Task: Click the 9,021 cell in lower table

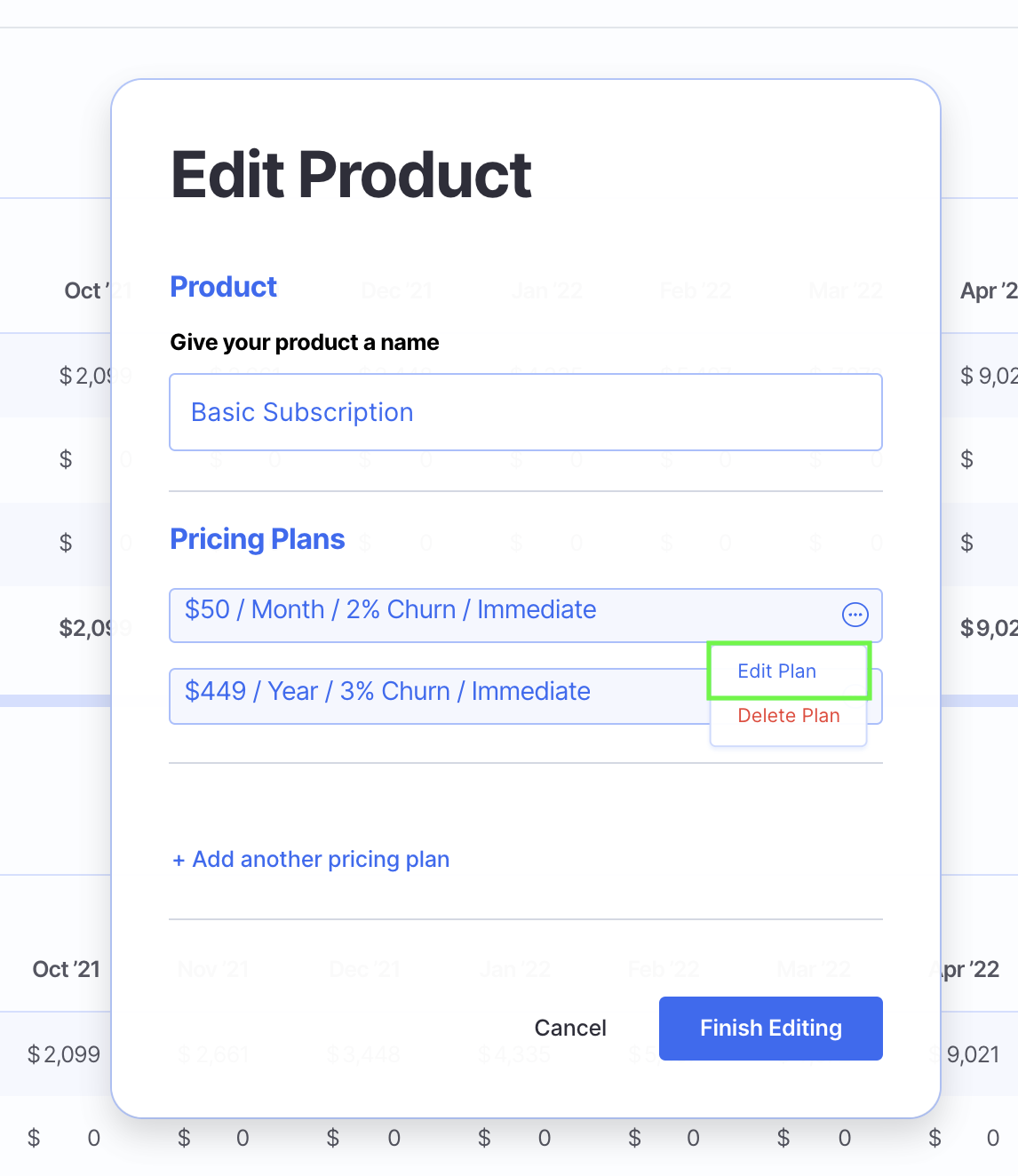Action: coord(973,1054)
